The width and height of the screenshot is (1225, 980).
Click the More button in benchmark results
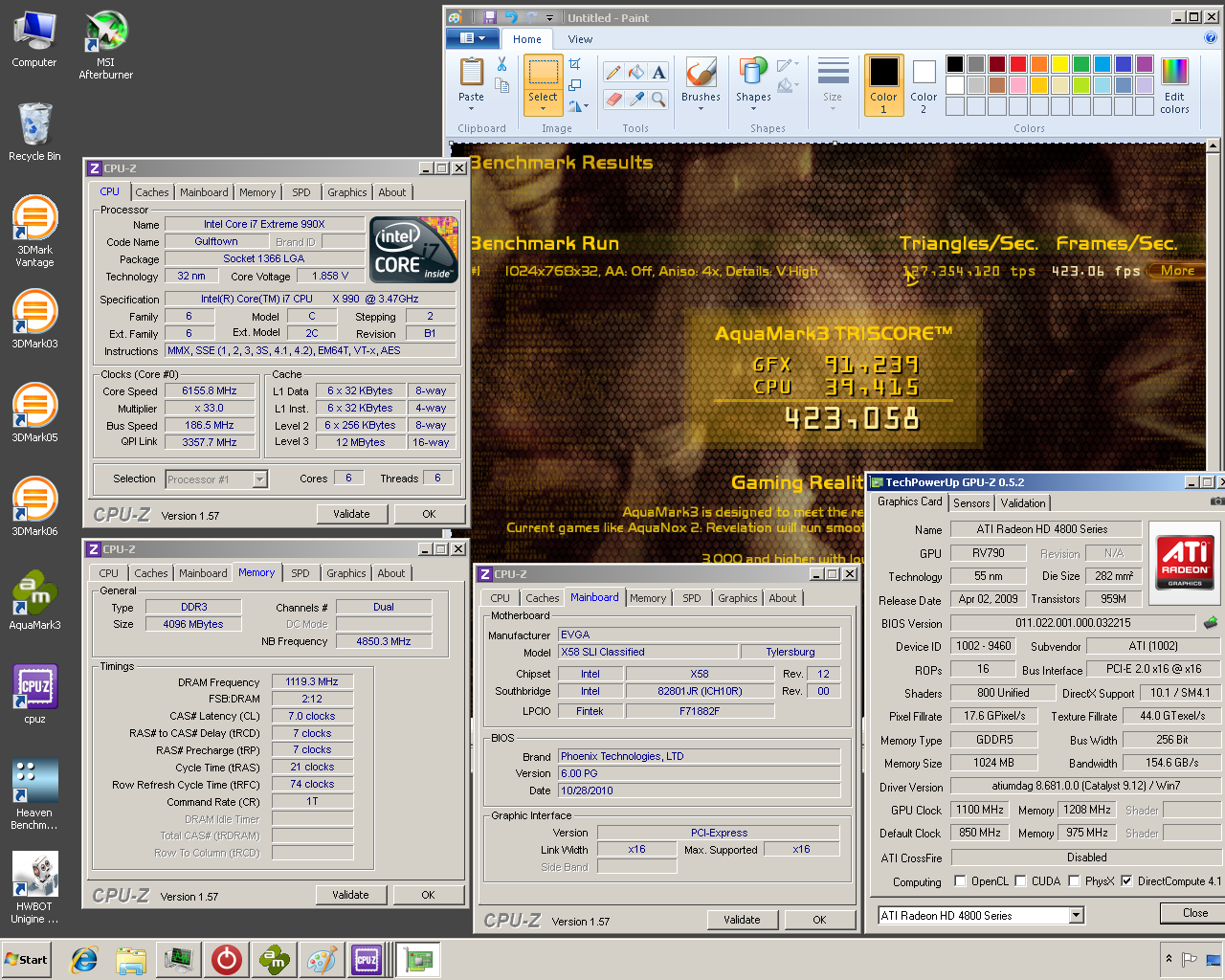pyautogui.click(x=1178, y=271)
